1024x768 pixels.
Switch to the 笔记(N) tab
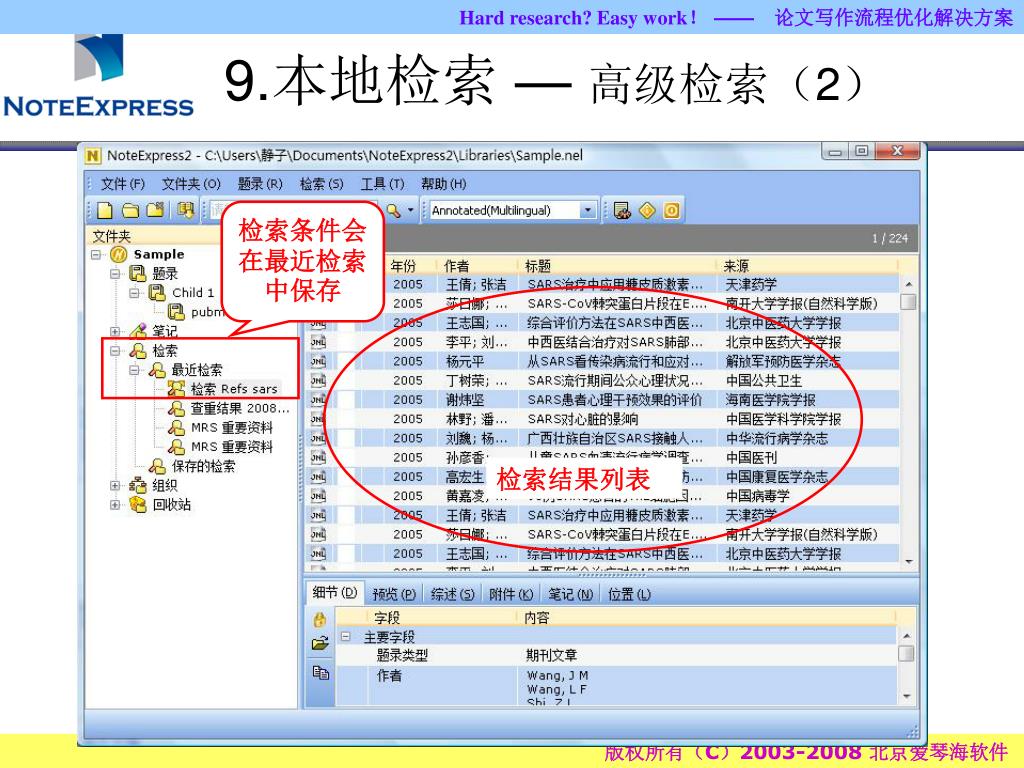(570, 594)
